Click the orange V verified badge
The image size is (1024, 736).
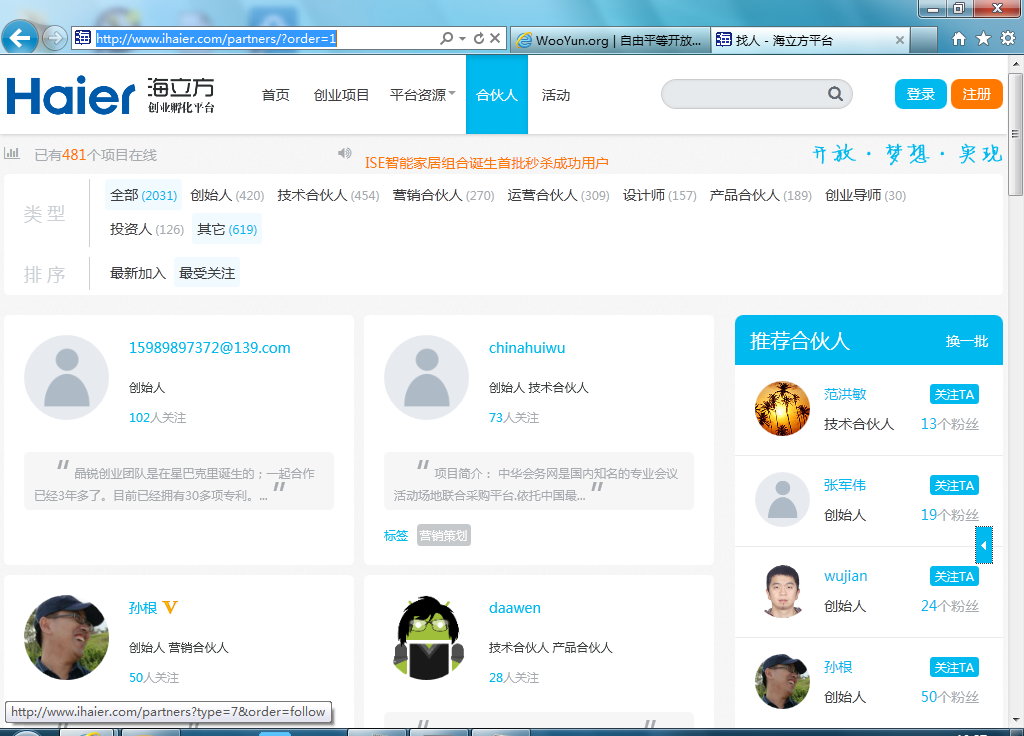click(x=170, y=607)
